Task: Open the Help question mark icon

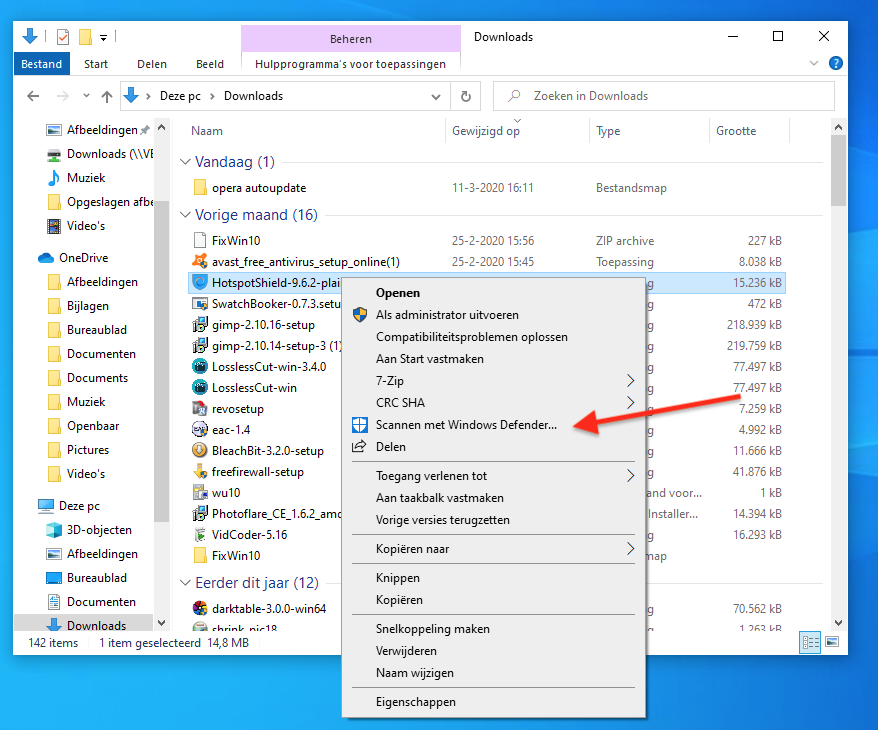Action: coord(836,64)
